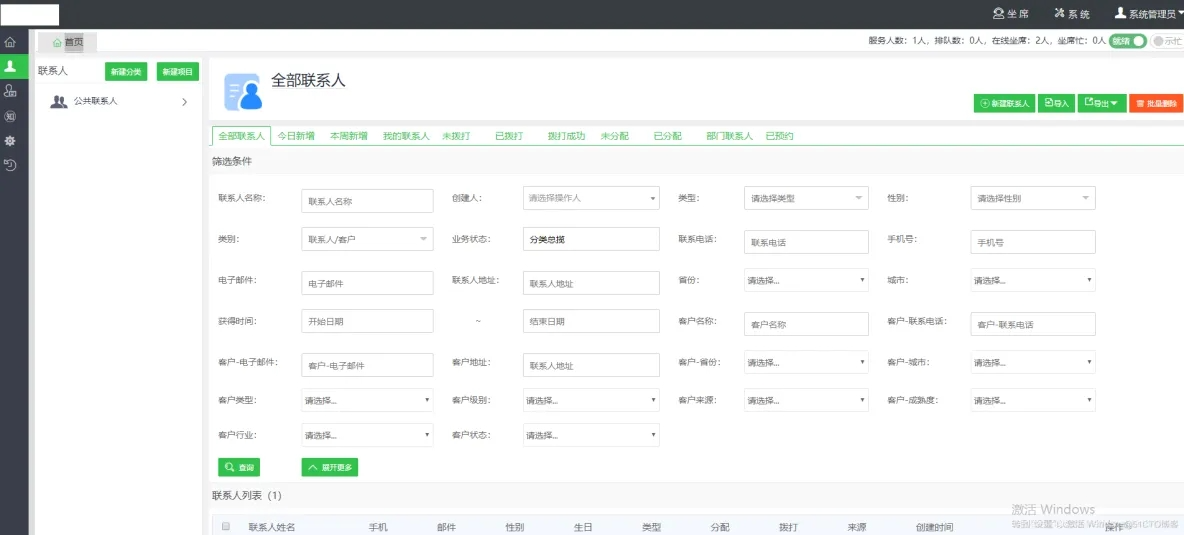
Task: Open the 系统管理员 user dropdown
Action: [1149, 14]
